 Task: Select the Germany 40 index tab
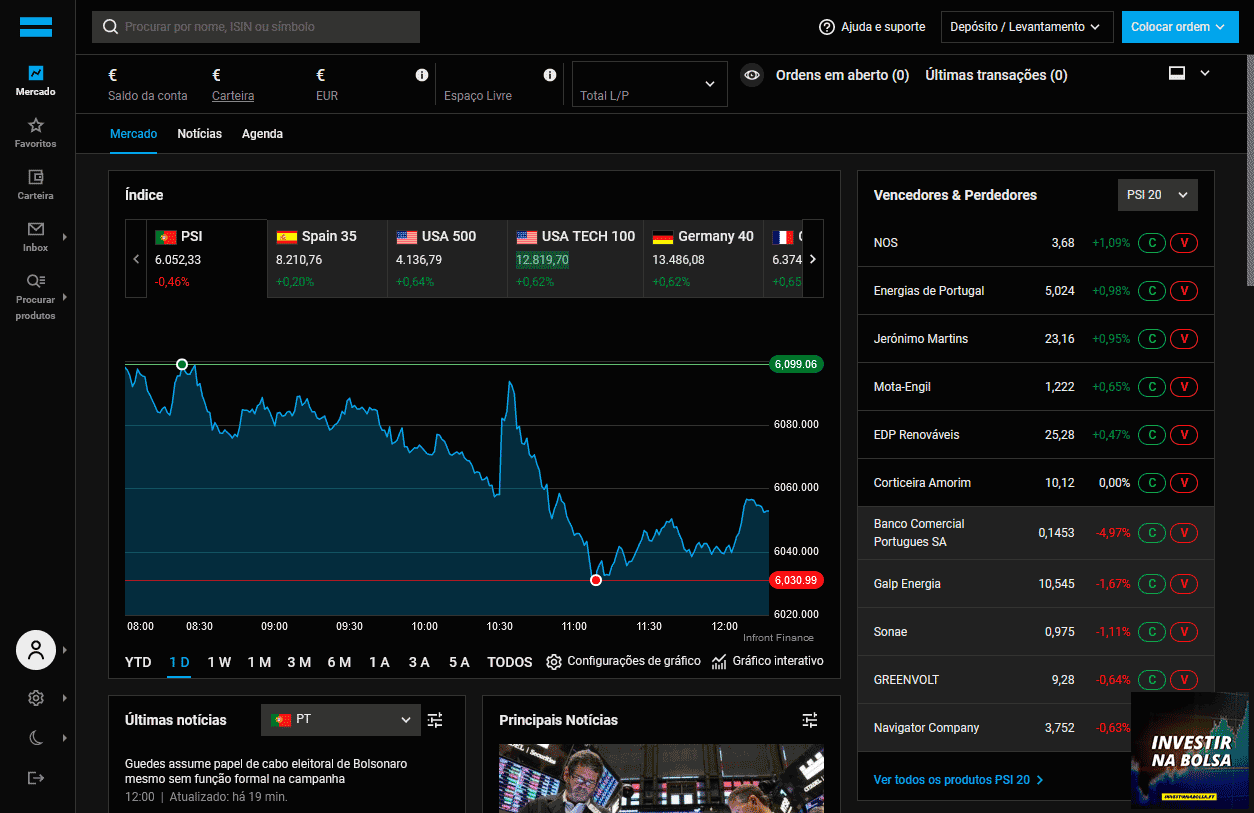[x=704, y=259]
